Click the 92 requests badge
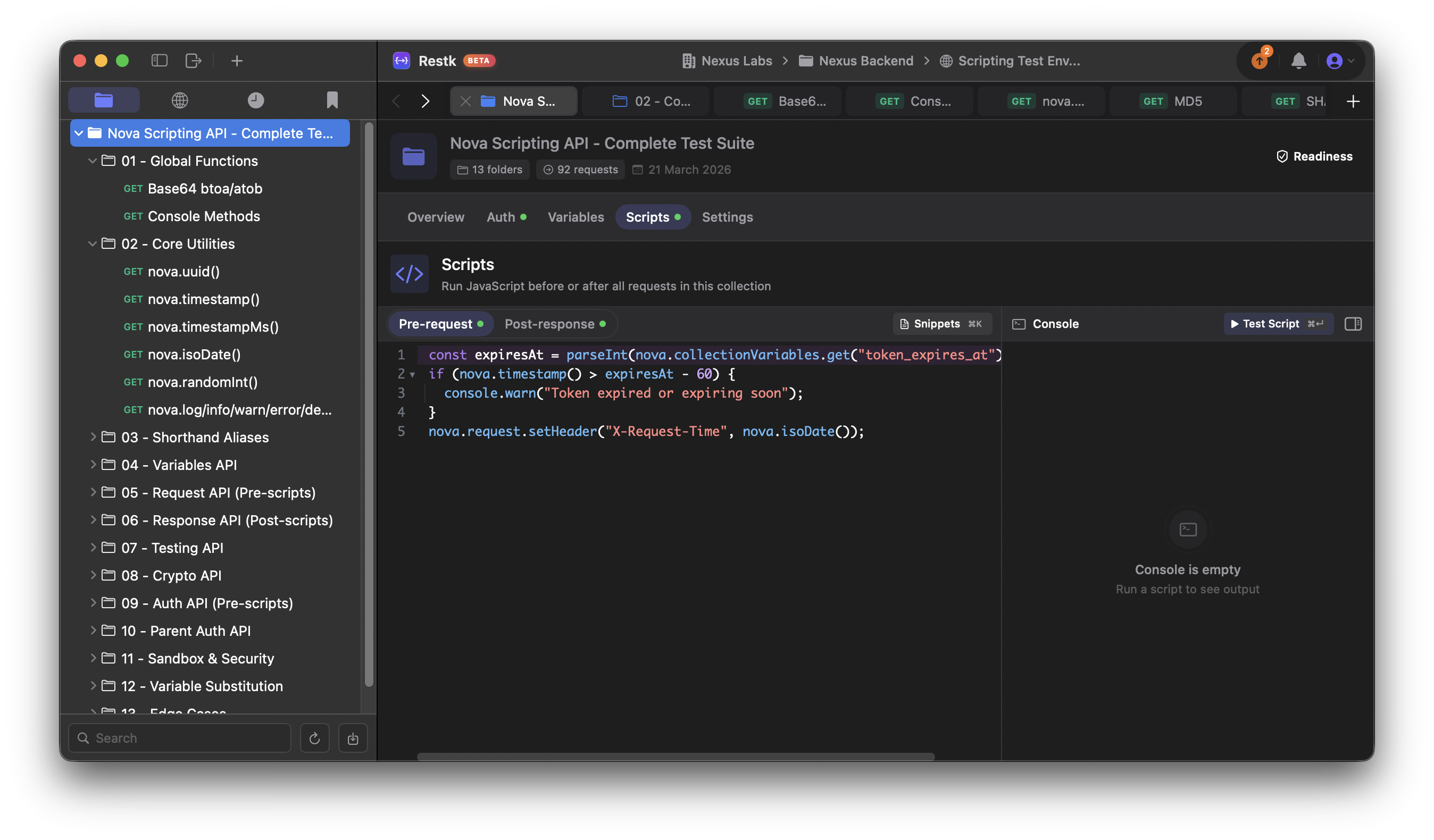This screenshot has width=1434, height=840. 580,170
